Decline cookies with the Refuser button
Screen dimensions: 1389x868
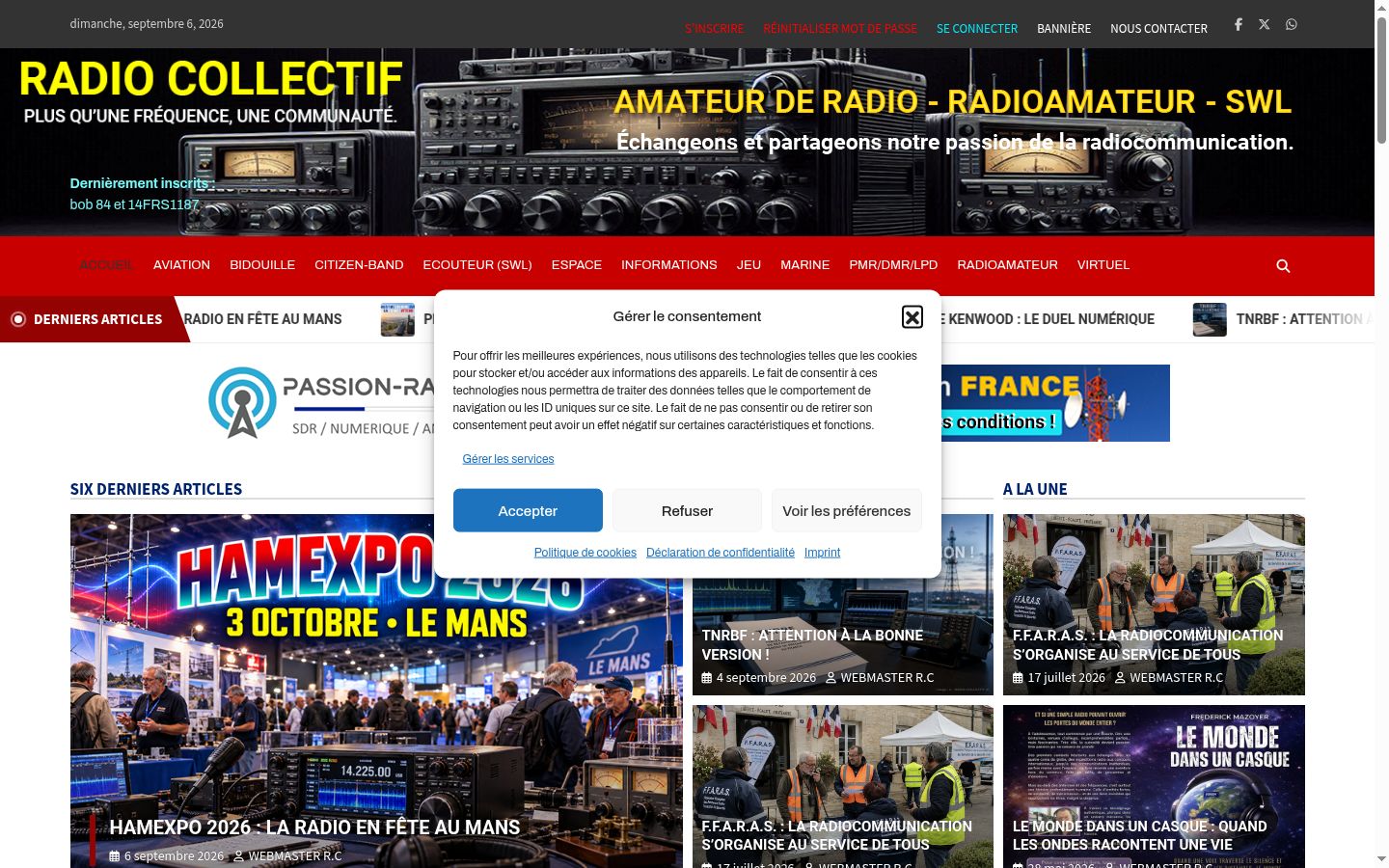pyautogui.click(x=687, y=510)
